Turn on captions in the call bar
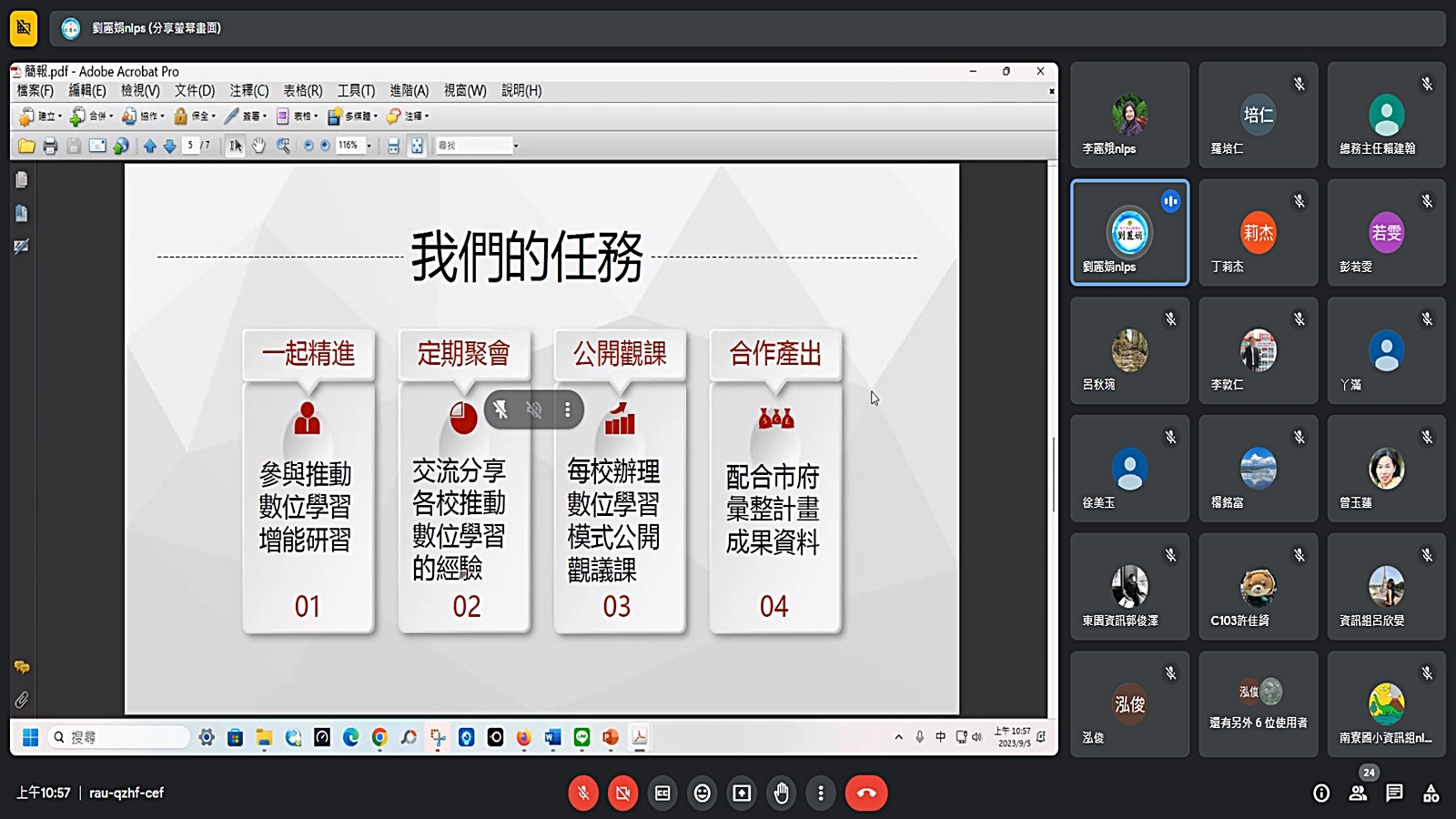This screenshot has width=1456, height=819. (662, 794)
